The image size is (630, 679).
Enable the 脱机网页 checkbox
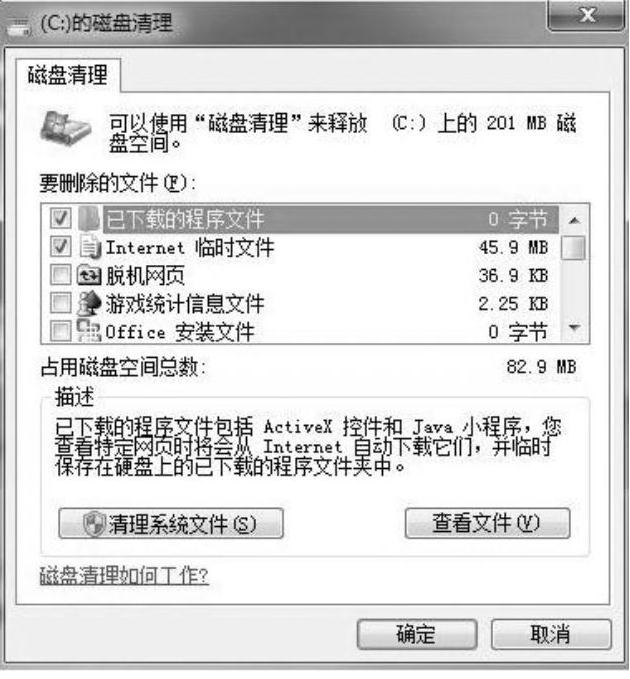(x=60, y=275)
